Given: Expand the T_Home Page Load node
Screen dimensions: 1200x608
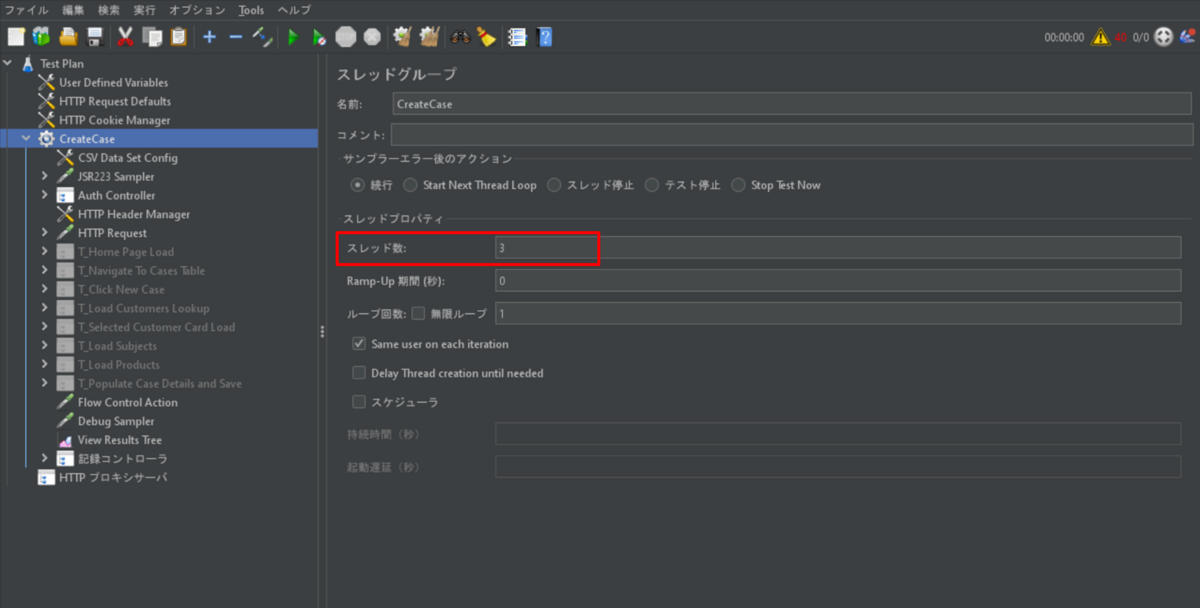Looking at the screenshot, I should pyautogui.click(x=45, y=252).
